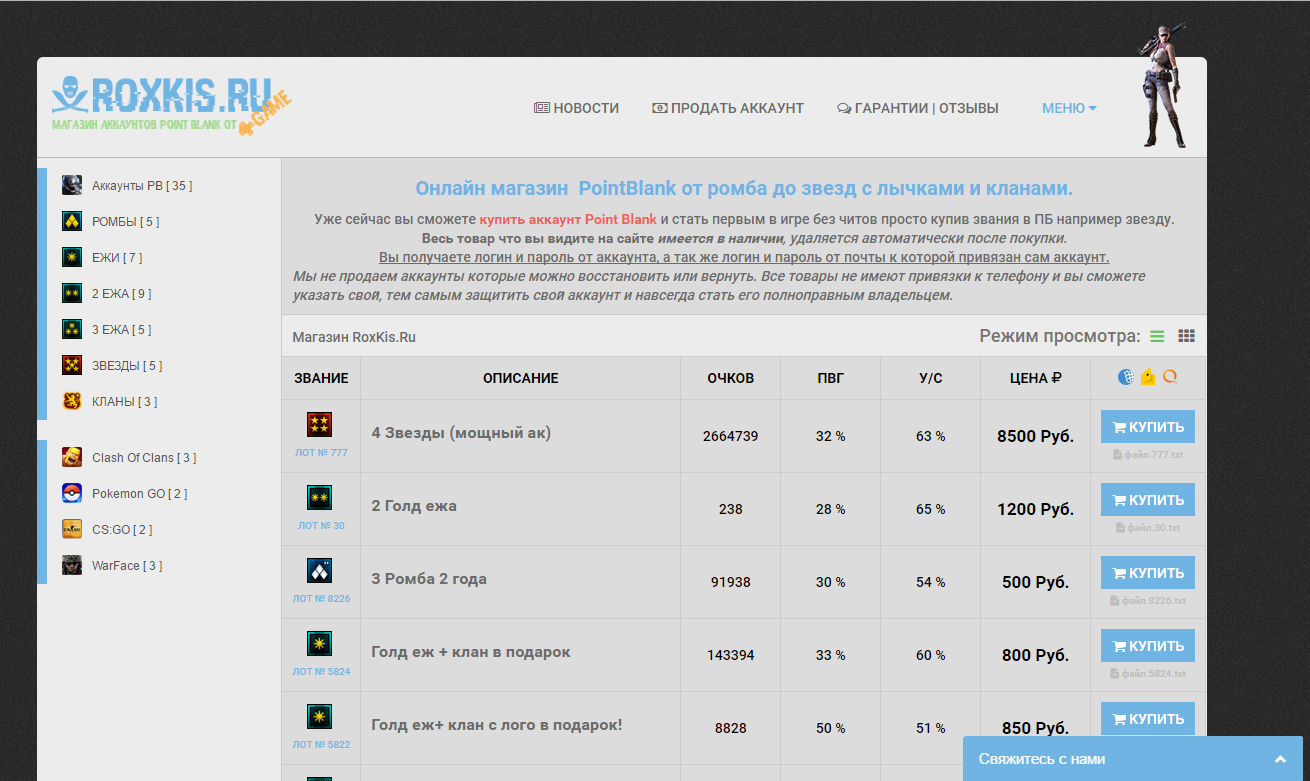Click the РОМБЫ rank icon in sidebar
Image resolution: width=1310 pixels, height=781 pixels.
pyautogui.click(x=72, y=221)
